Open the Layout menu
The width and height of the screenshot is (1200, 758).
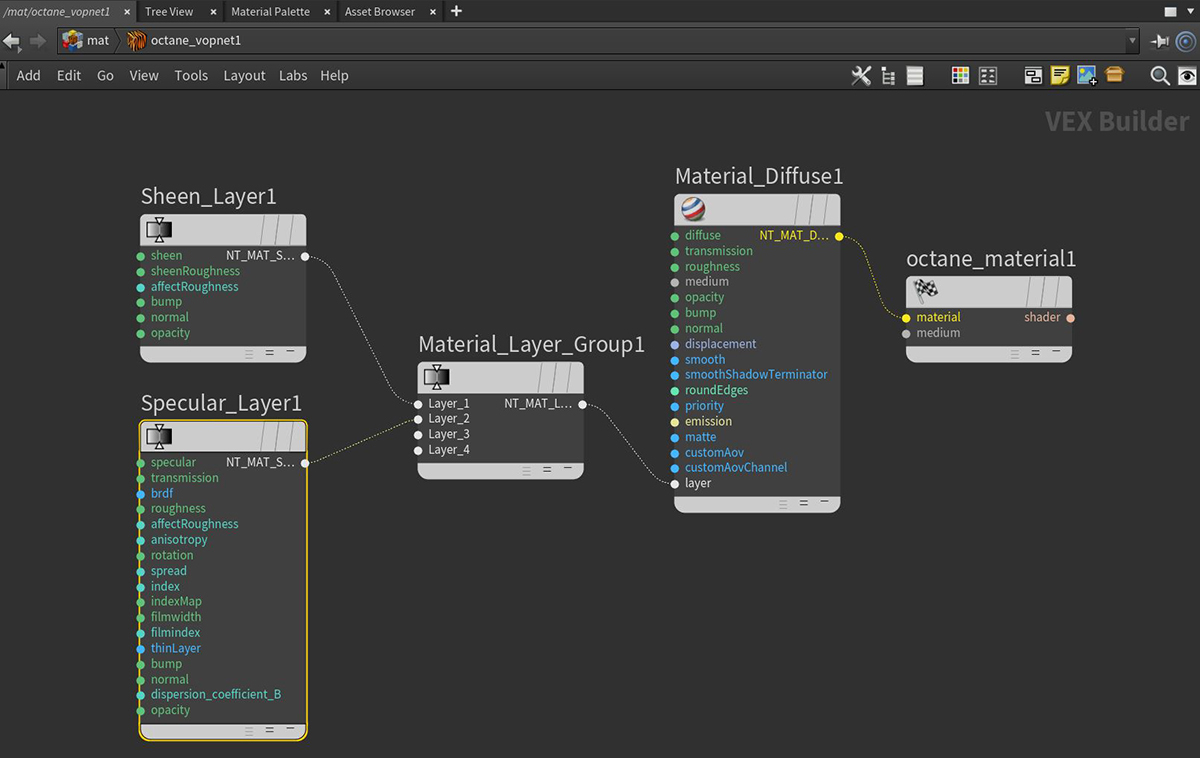coord(244,76)
